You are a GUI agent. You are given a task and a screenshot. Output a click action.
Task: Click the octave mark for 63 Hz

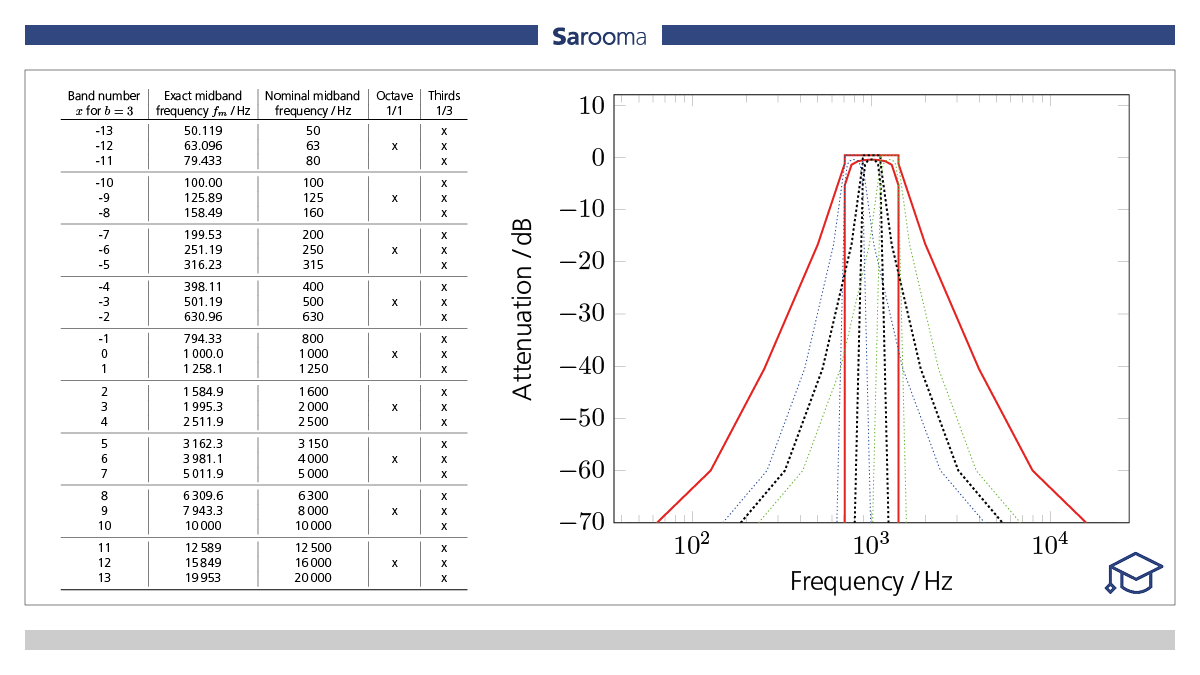(395, 146)
